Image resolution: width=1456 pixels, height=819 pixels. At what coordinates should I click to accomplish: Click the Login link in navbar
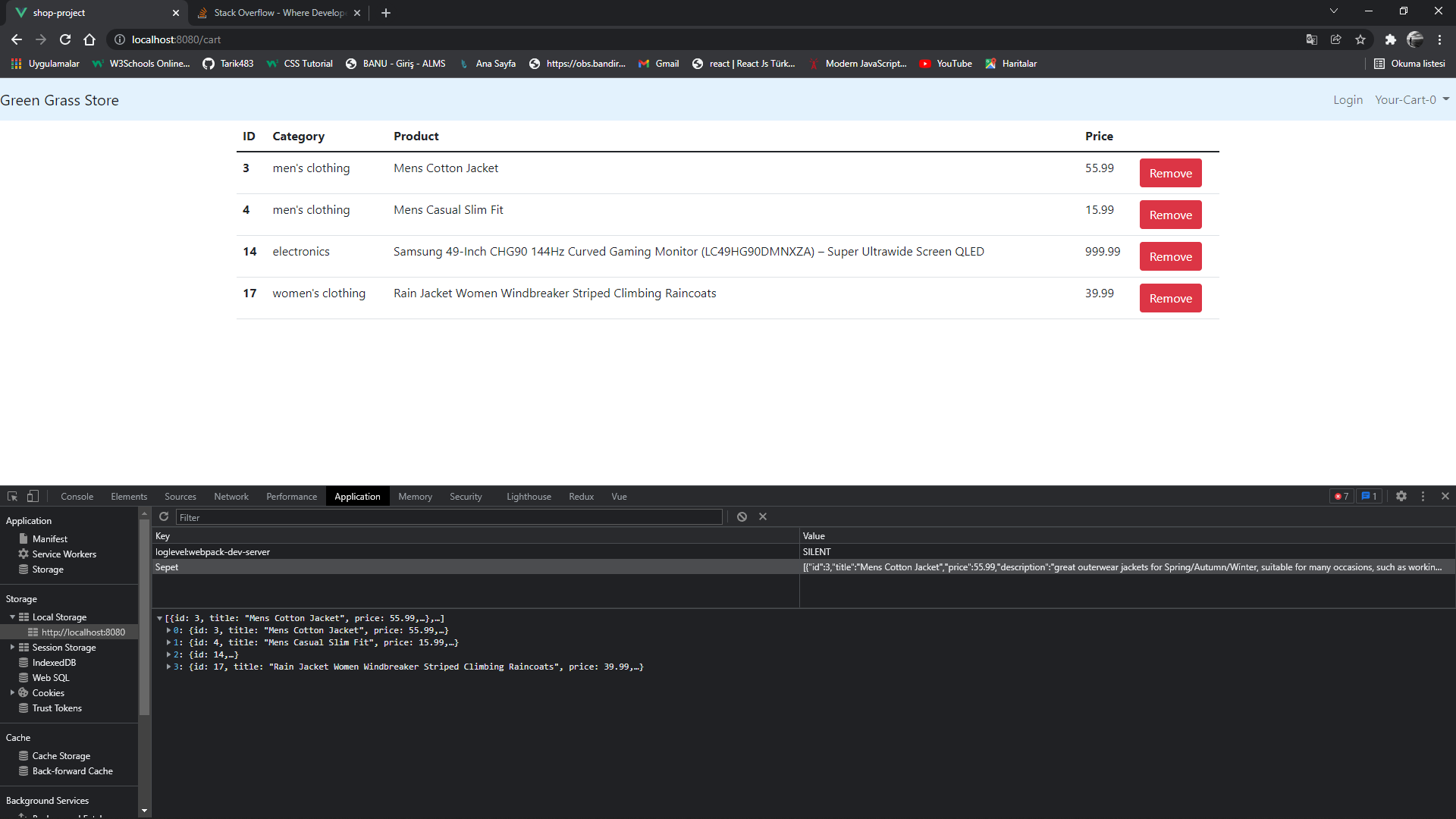[x=1348, y=100]
